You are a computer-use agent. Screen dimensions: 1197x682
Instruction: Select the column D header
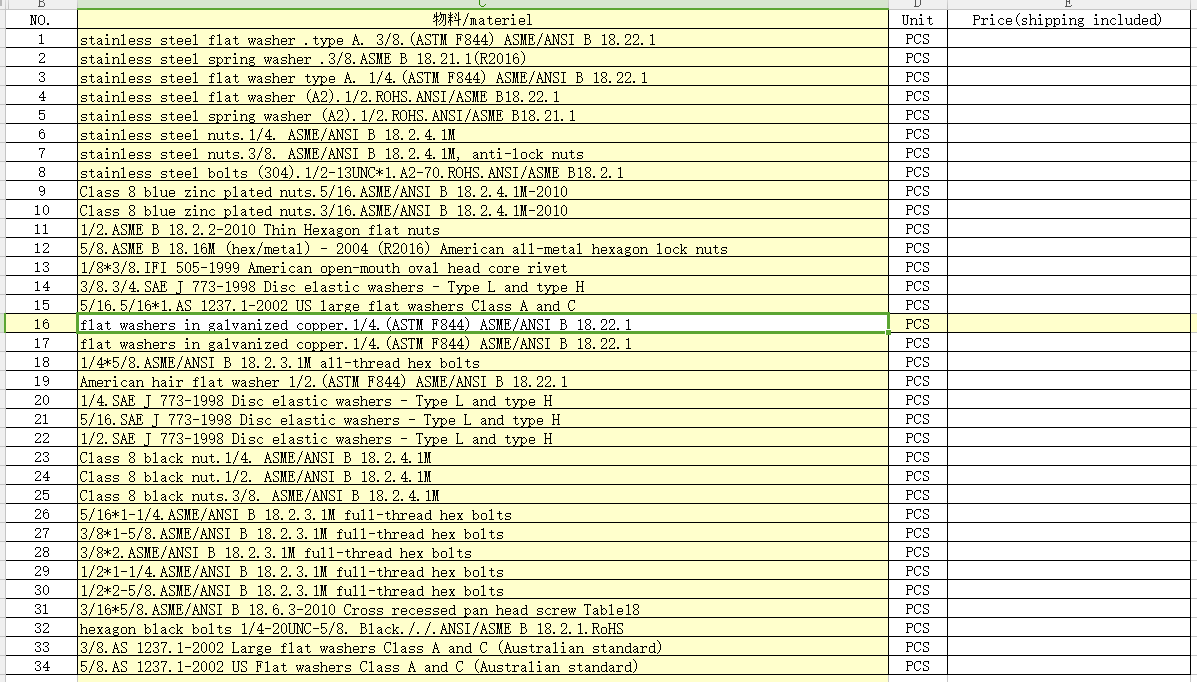917,4
